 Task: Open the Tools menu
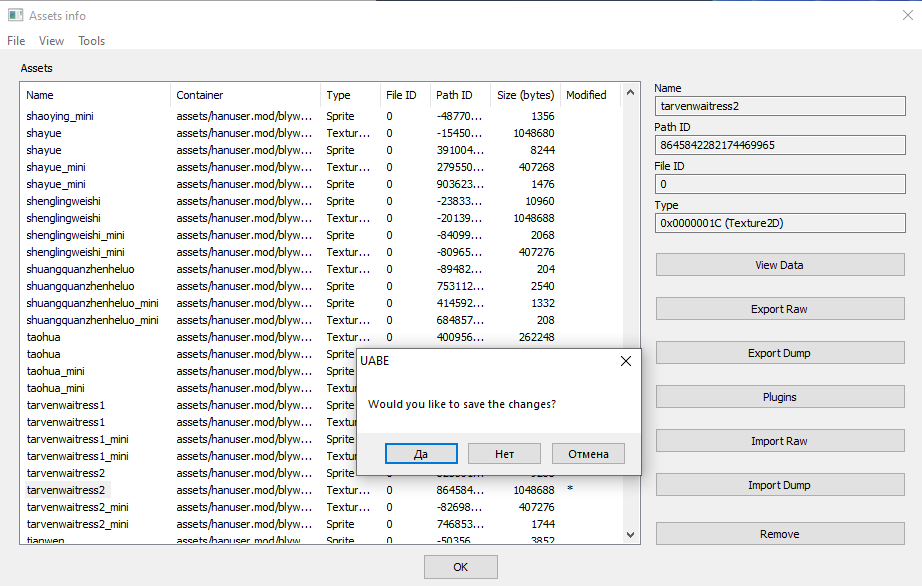(x=91, y=41)
